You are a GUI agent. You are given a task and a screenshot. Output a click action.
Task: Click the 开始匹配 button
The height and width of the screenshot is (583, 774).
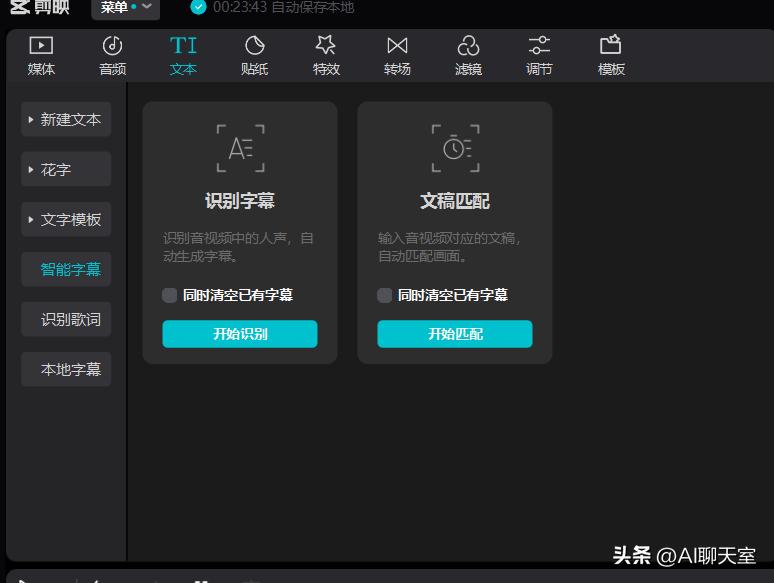point(455,334)
